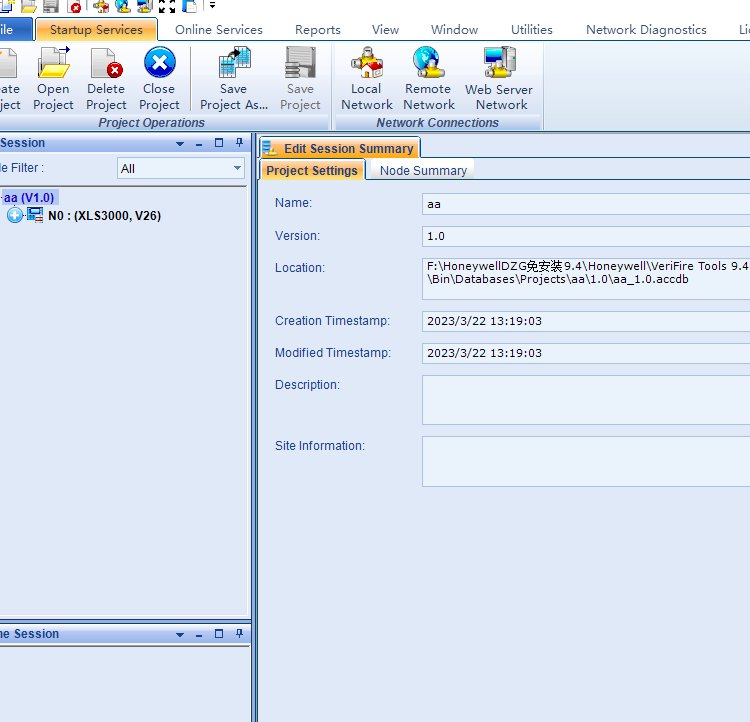750x722 pixels.
Task: Click the Description text area
Action: coord(585,400)
